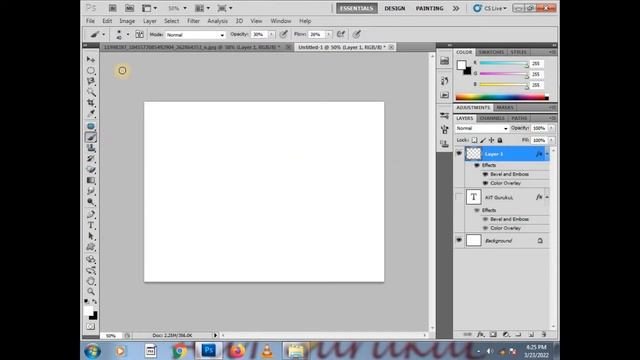Select the Spot Healing Brush tool
This screenshot has height=360, width=640.
pos(91,126)
